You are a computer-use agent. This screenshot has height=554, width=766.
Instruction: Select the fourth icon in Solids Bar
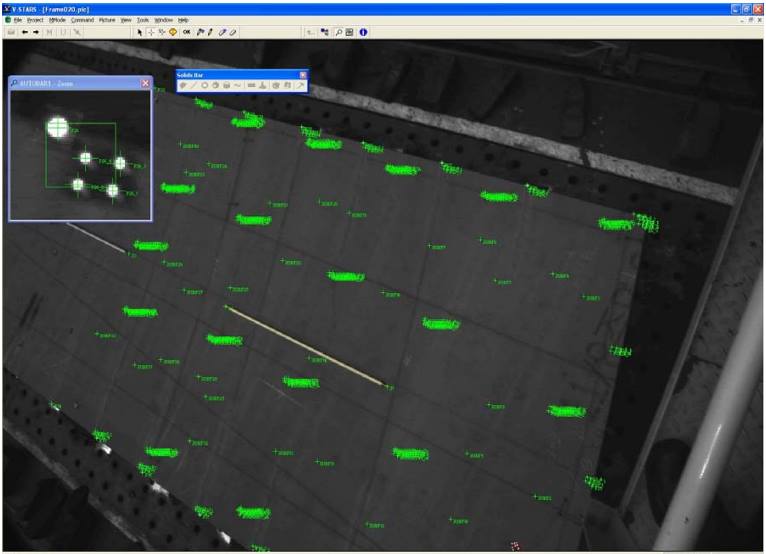pyautogui.click(x=215, y=85)
